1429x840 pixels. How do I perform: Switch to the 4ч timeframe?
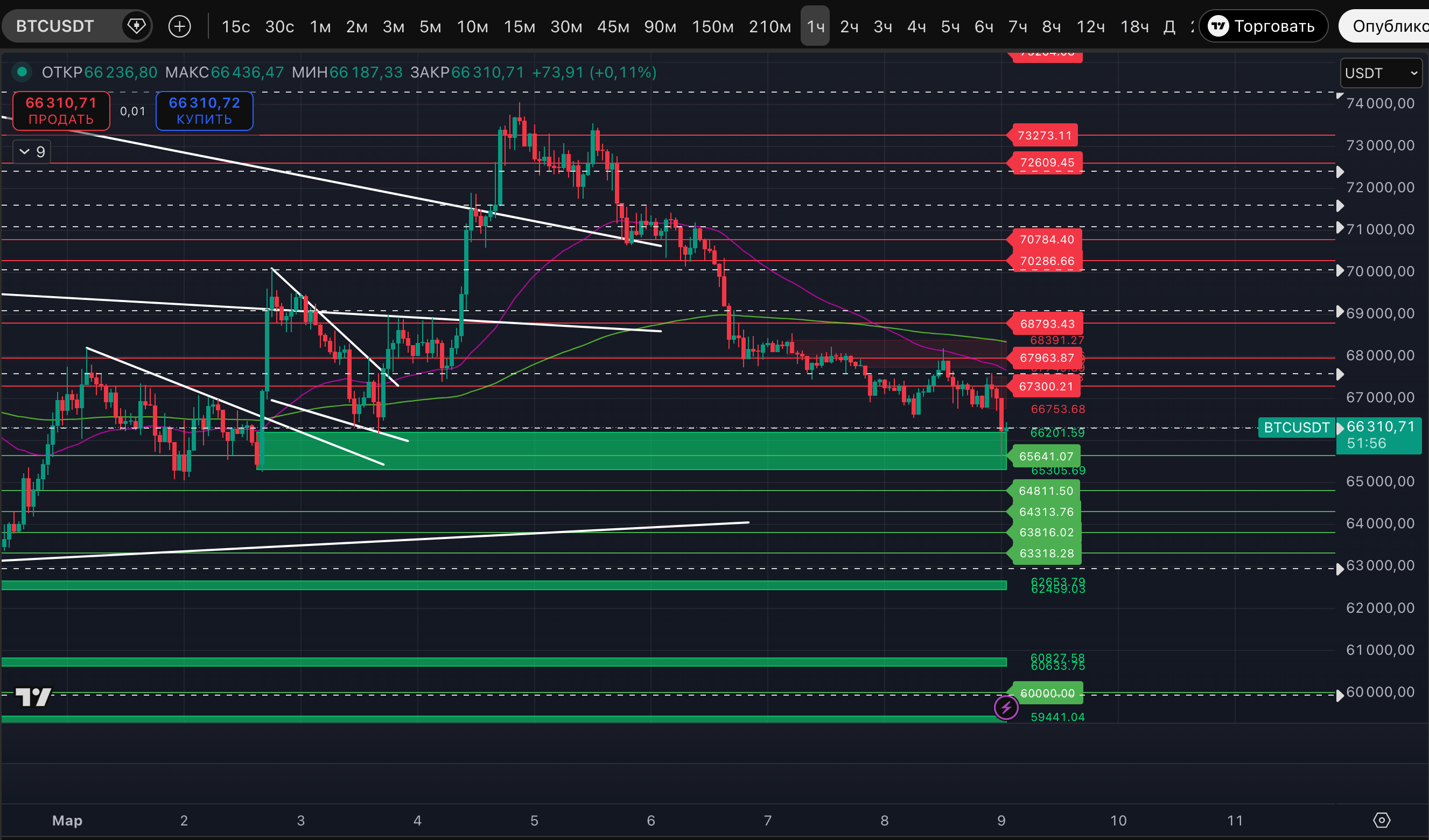click(916, 26)
